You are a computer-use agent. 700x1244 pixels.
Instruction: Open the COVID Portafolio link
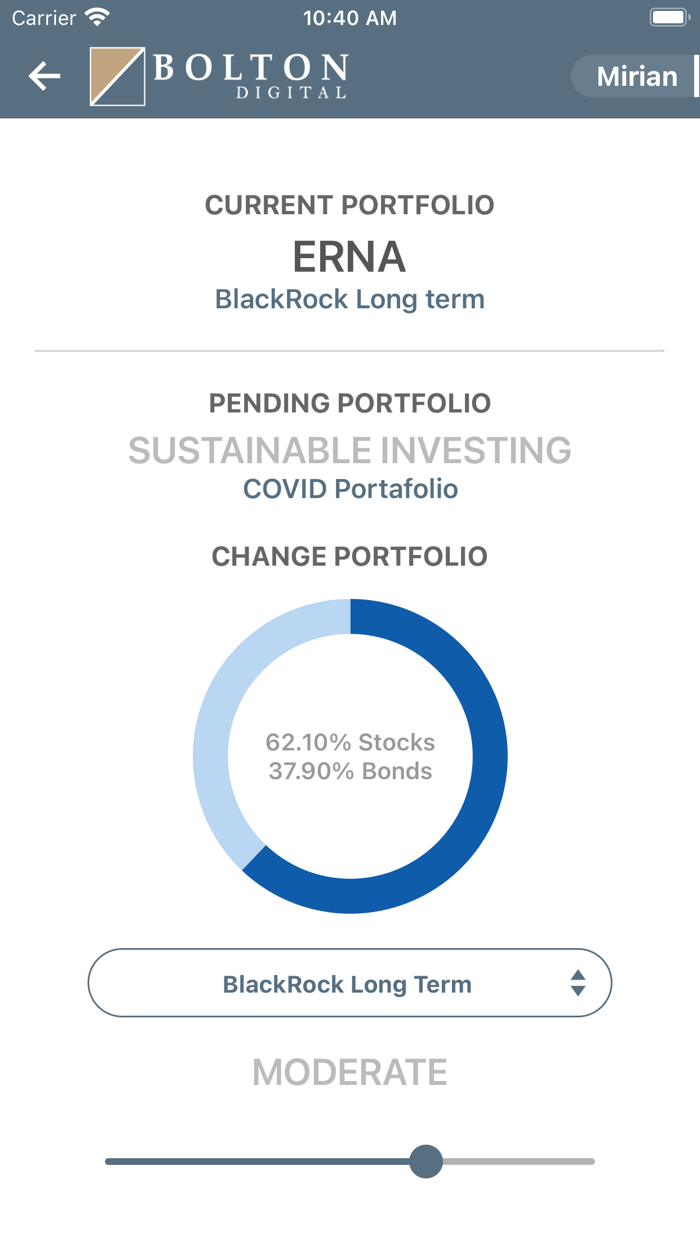(x=350, y=489)
